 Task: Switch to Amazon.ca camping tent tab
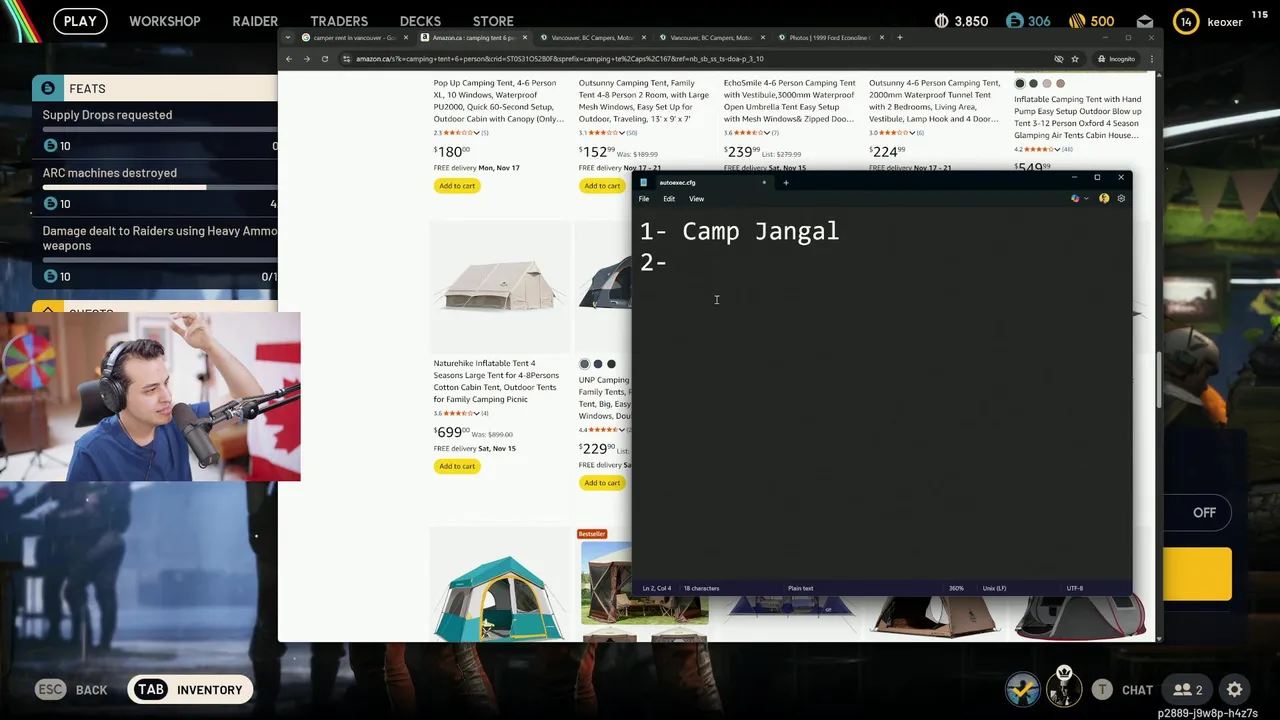(474, 38)
